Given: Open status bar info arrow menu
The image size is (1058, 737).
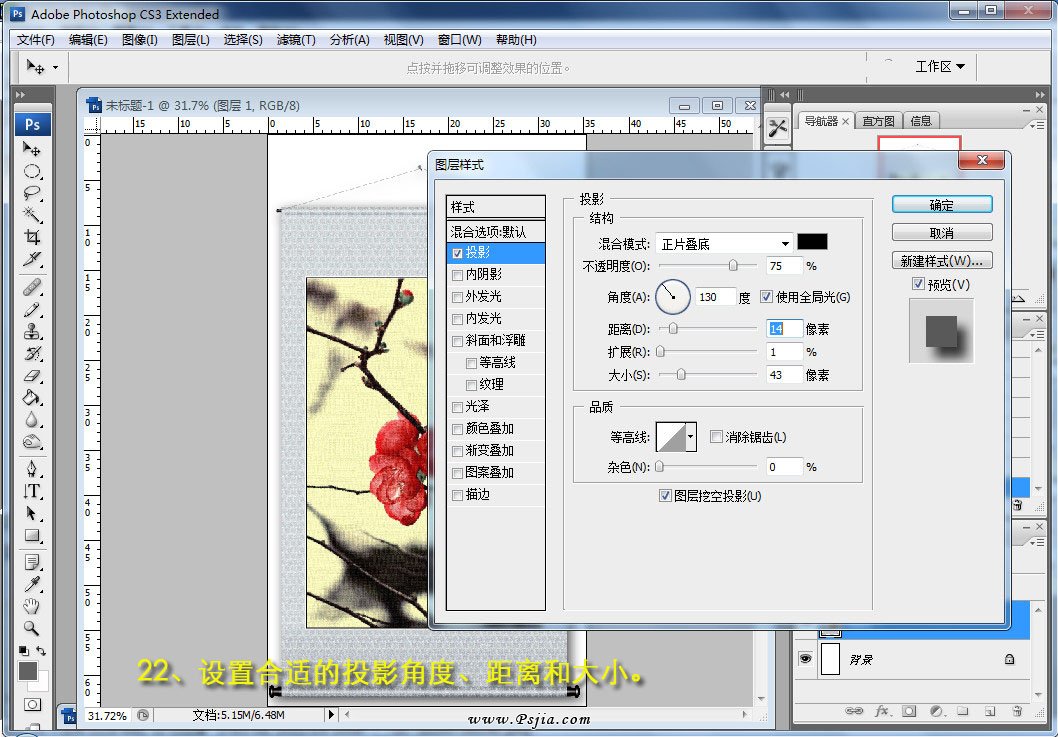Looking at the screenshot, I should (x=331, y=714).
